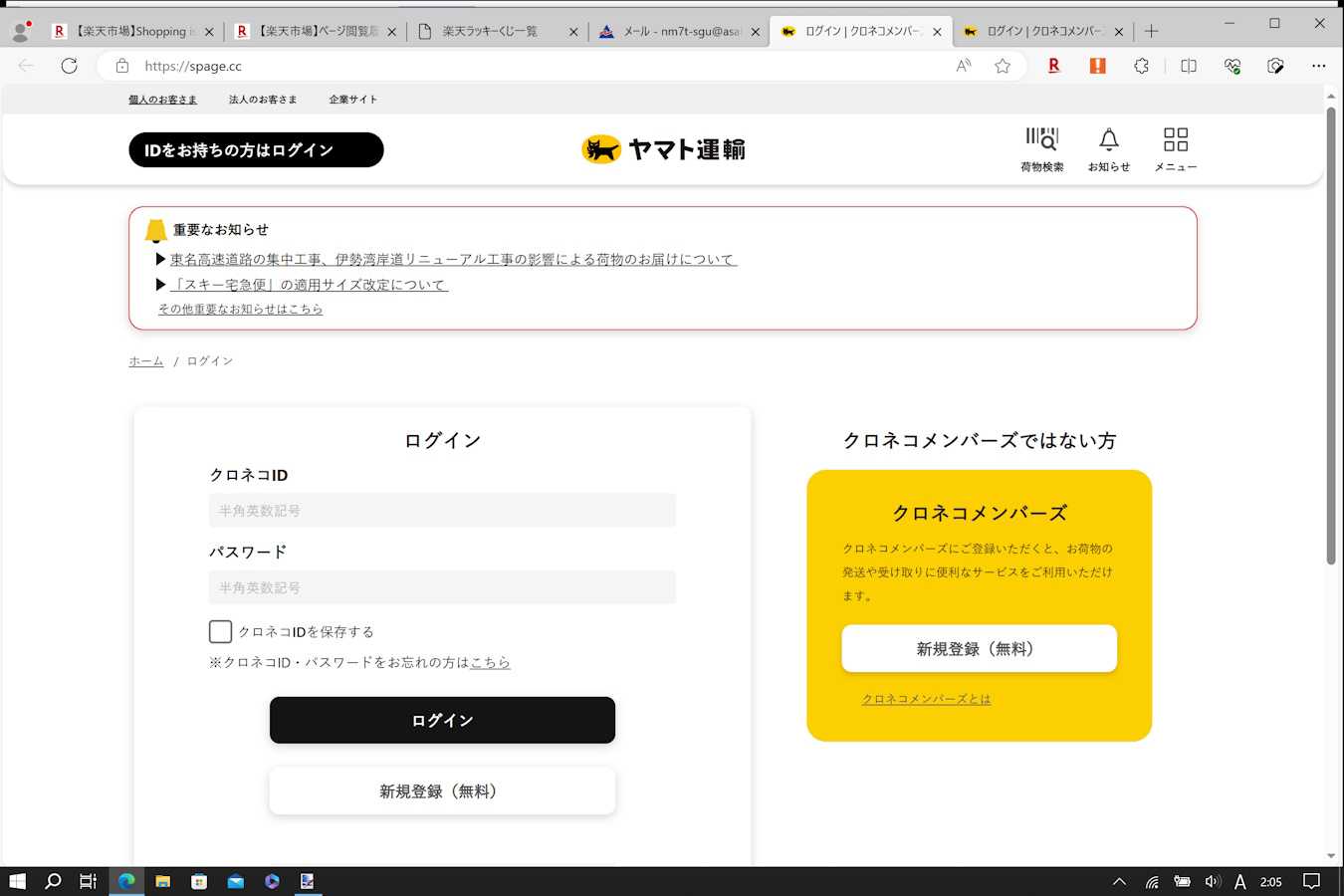Open the メニュー grid menu icon
This screenshot has height=896, width=1344.
pos(1176,149)
